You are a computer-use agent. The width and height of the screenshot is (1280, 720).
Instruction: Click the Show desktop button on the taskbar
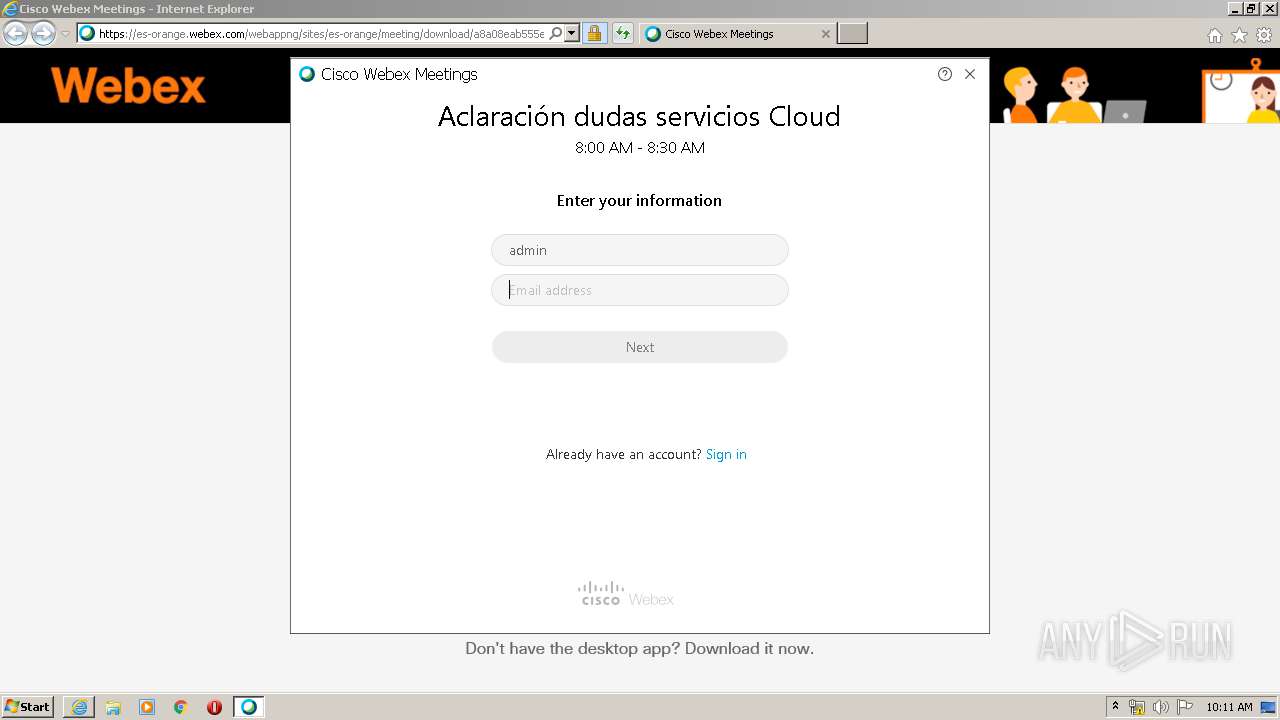click(x=1269, y=707)
